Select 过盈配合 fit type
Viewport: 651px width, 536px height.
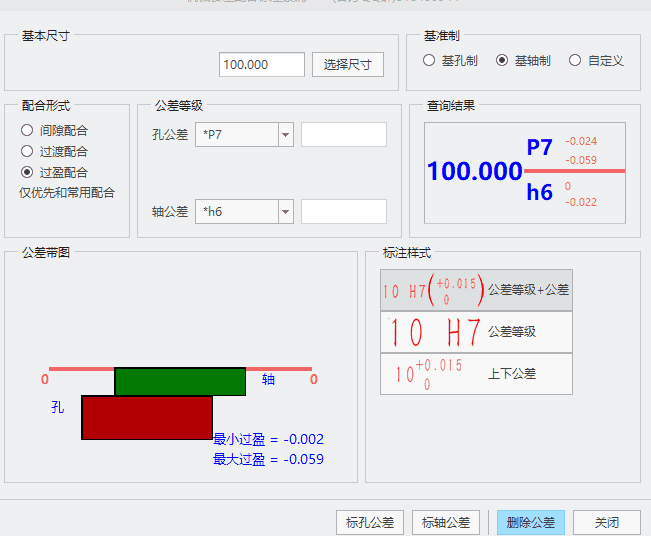click(x=27, y=172)
